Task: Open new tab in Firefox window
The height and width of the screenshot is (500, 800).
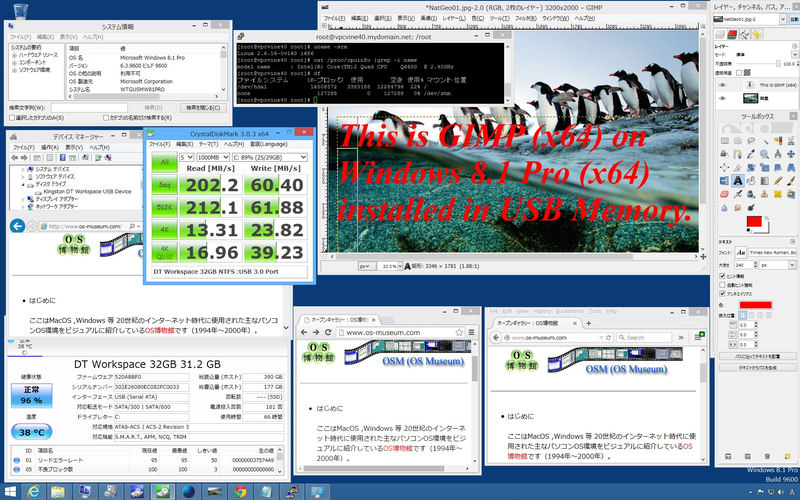Action: point(588,323)
